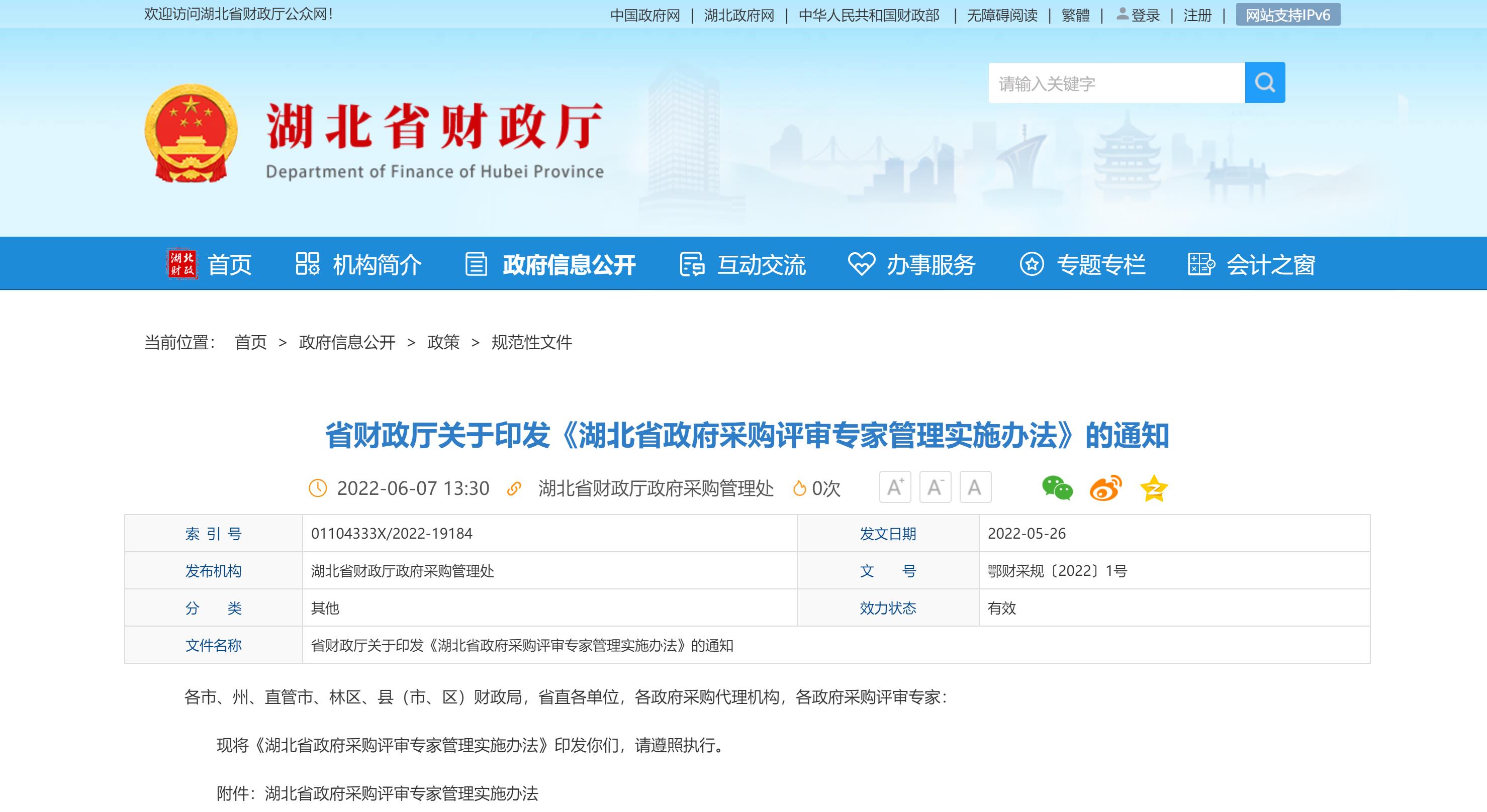The image size is (1487, 812).
Task: Open the 中国政府网 top link
Action: tap(645, 16)
